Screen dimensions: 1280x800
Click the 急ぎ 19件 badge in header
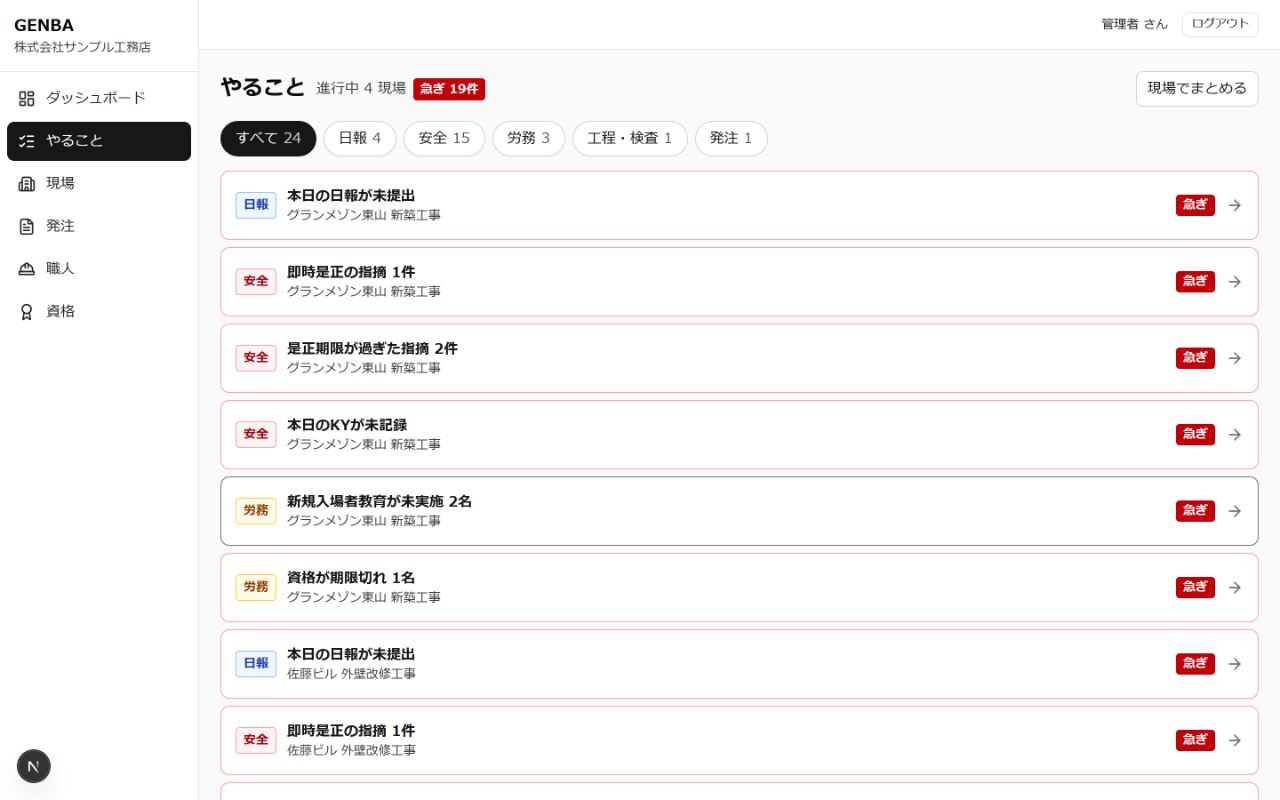(x=449, y=88)
